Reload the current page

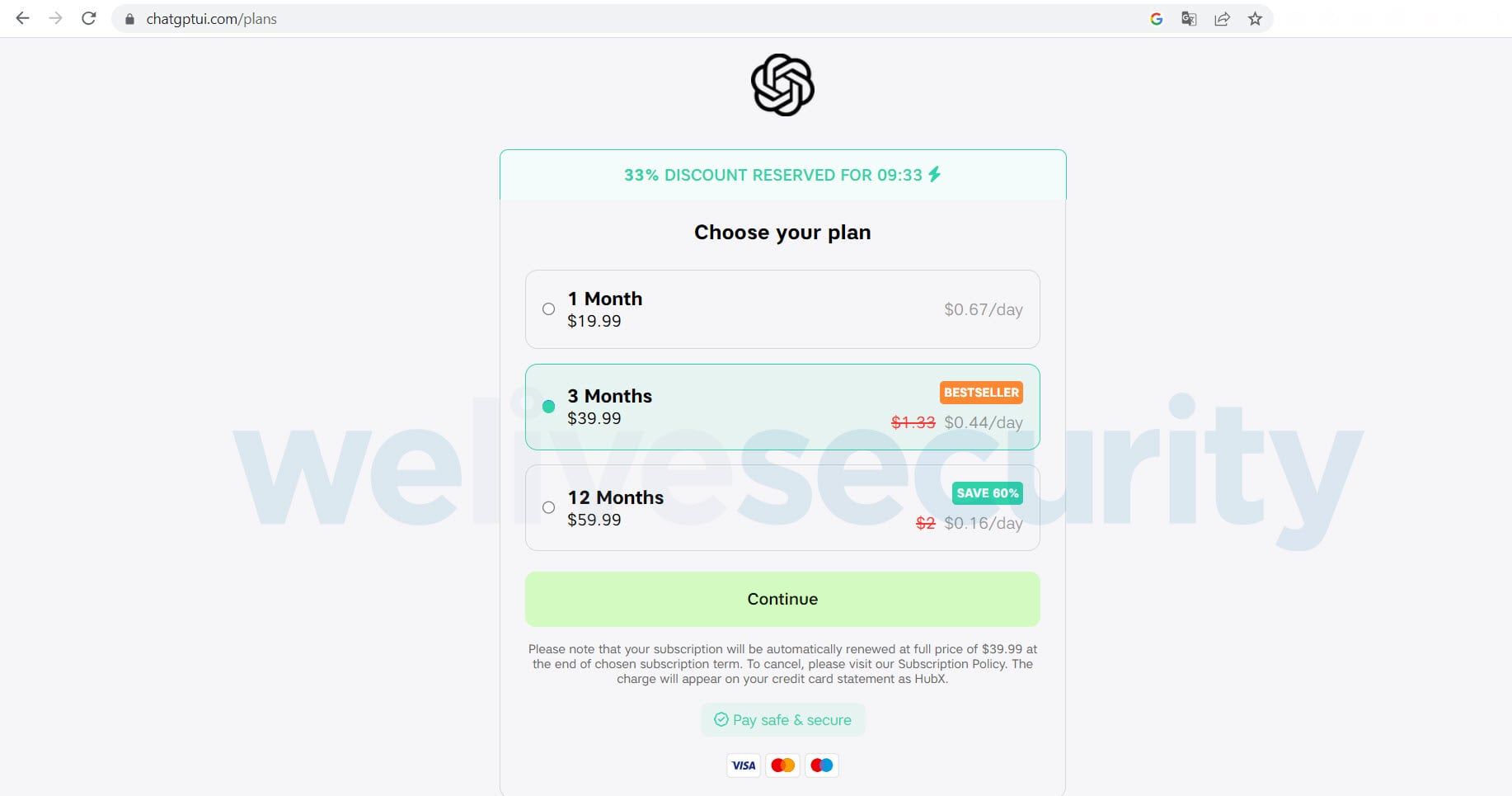[x=88, y=18]
